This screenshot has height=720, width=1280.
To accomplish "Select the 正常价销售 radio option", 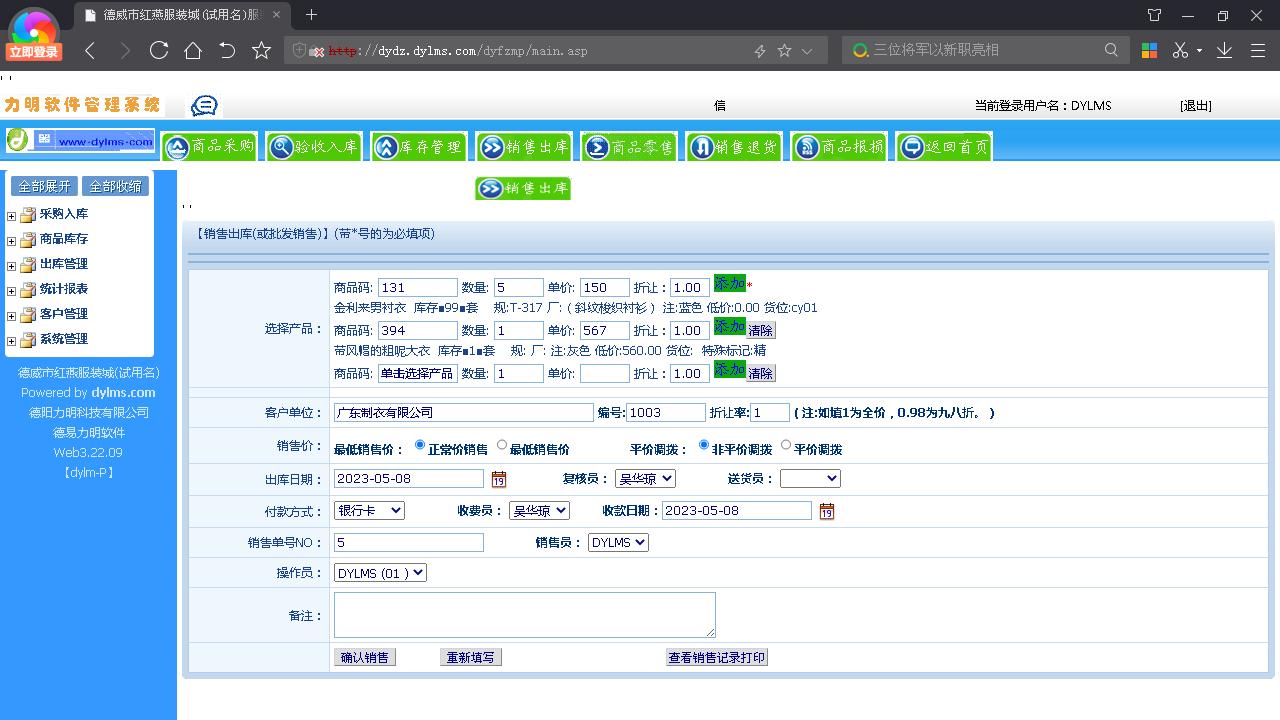I will click(x=419, y=446).
